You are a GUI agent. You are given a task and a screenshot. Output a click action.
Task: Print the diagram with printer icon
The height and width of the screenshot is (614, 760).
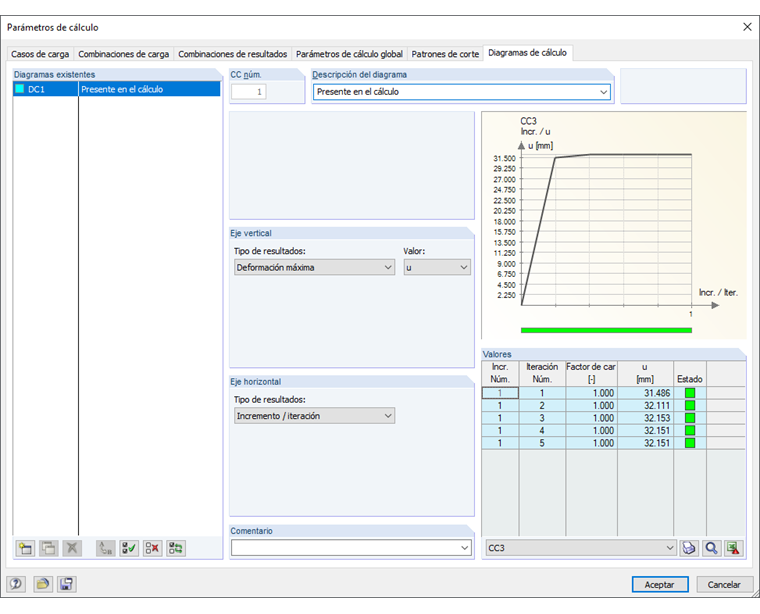click(x=689, y=548)
